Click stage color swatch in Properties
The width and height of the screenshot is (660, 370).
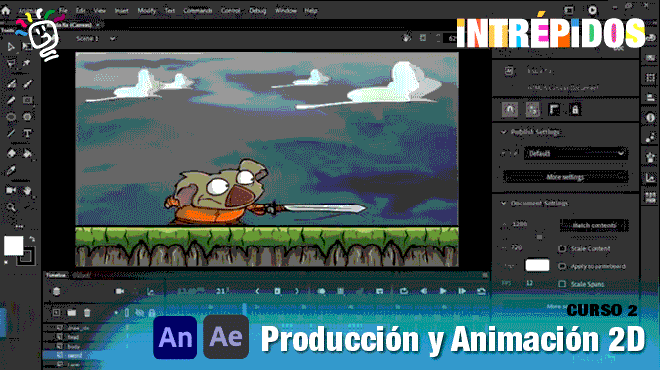coord(537,265)
